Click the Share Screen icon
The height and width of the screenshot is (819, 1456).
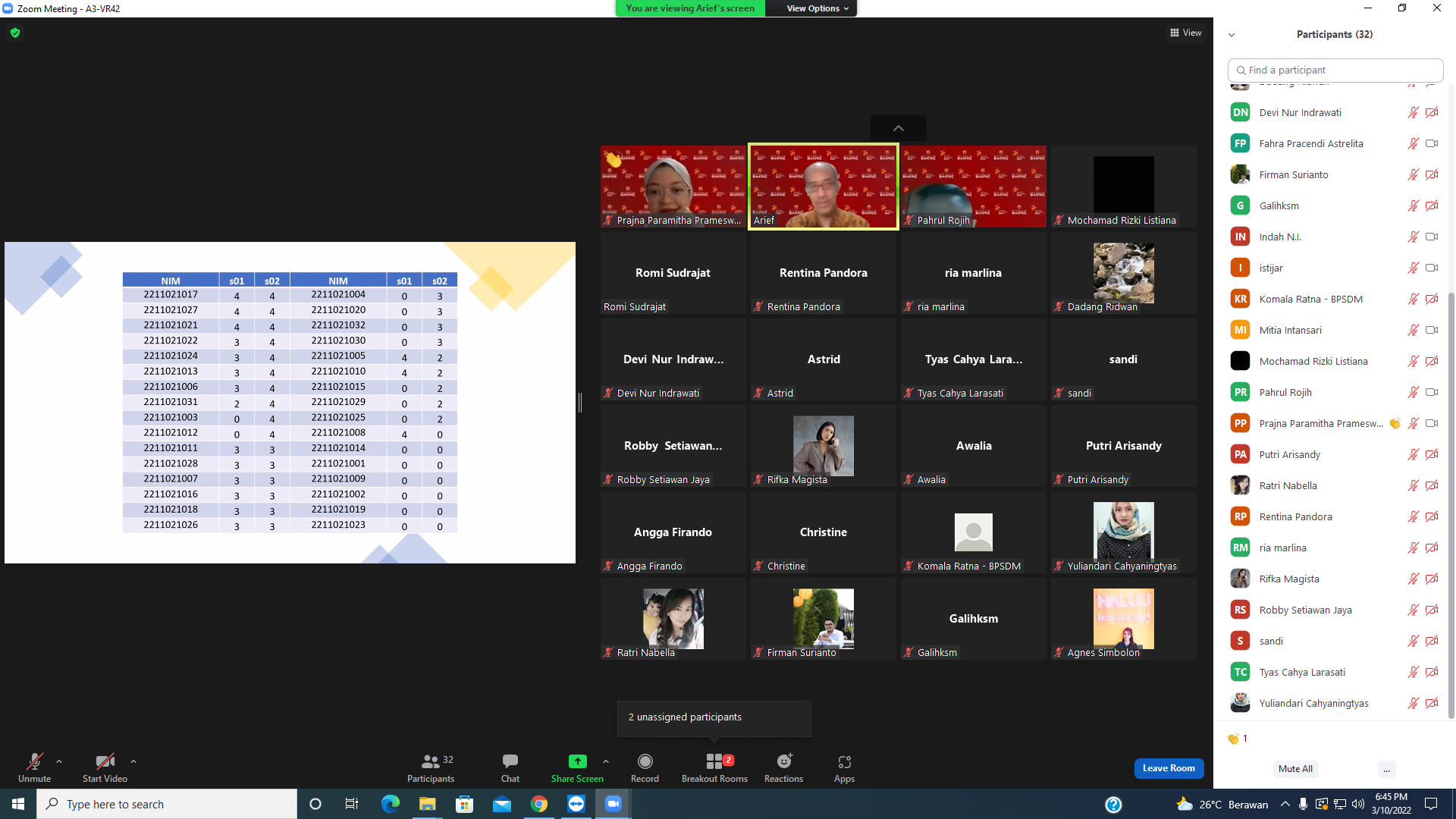(x=577, y=761)
